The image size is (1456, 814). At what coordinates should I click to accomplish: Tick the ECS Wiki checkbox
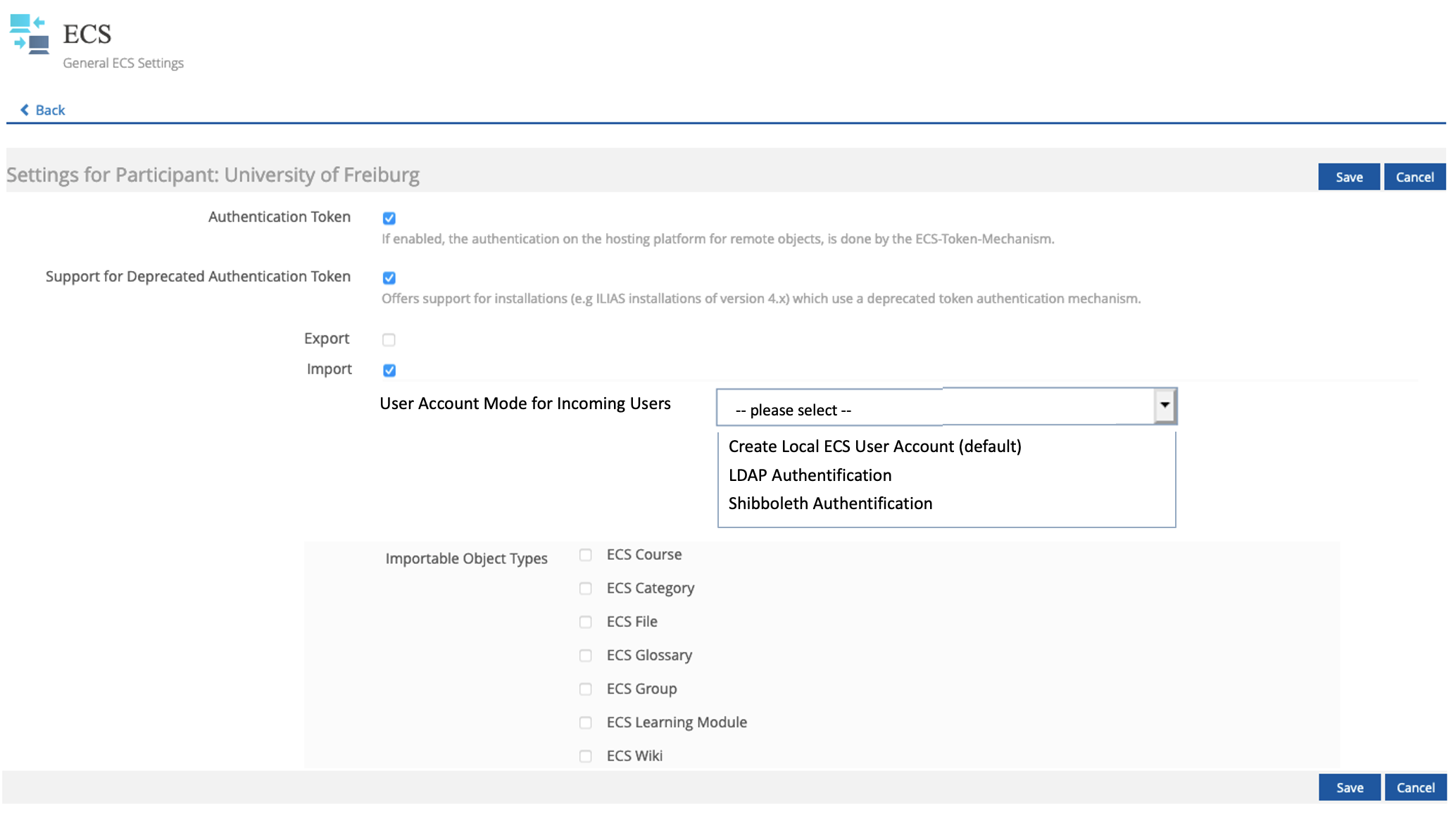(585, 756)
